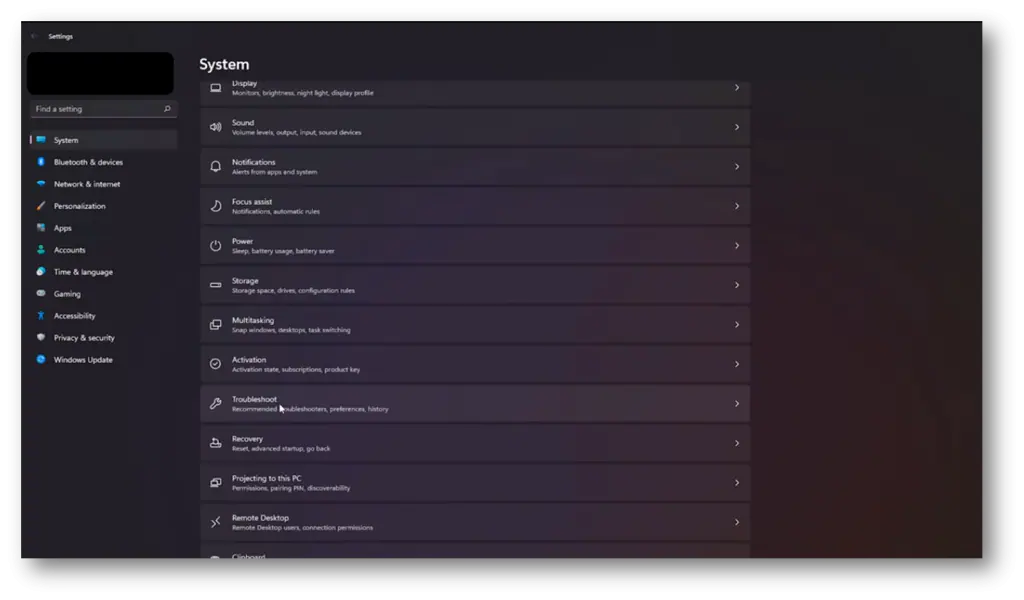Screen dimensions: 1024x600
Task: Open Activation via its chevron
Action: pyautogui.click(x=737, y=364)
